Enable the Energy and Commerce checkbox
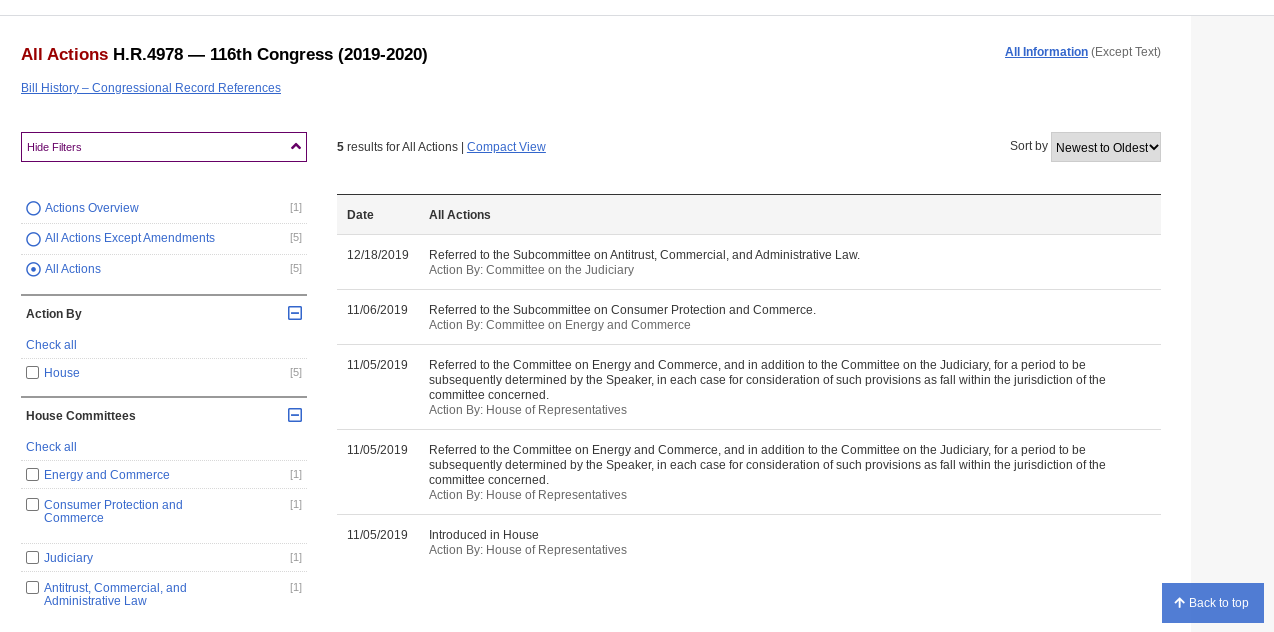This screenshot has width=1274, height=632. click(33, 475)
